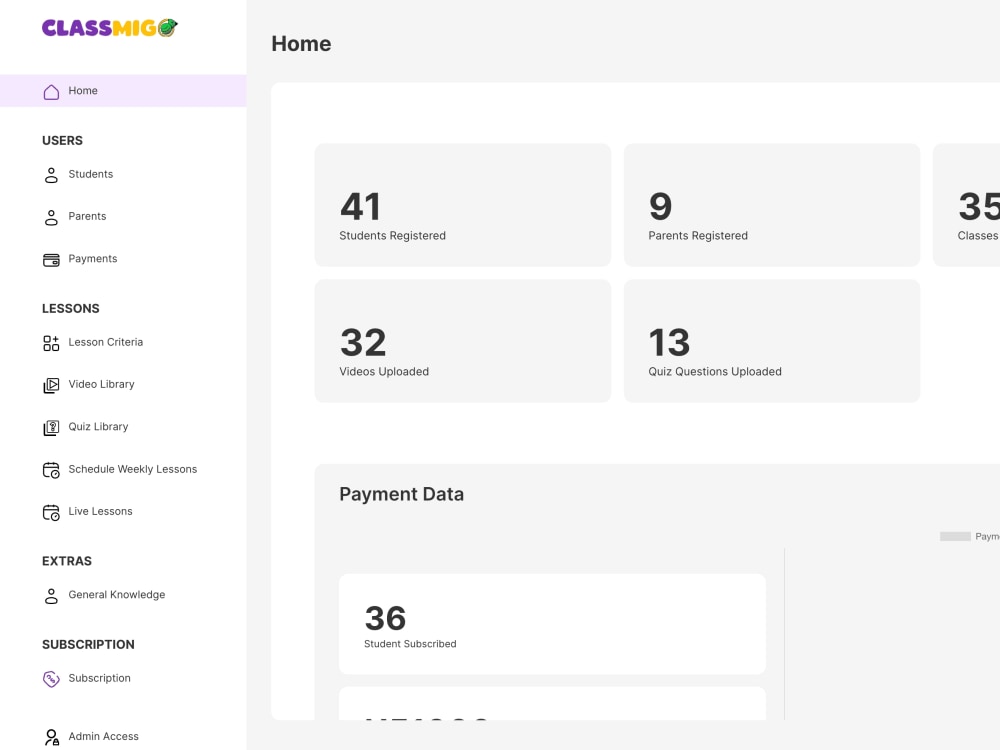Click the Parents person icon
Image resolution: width=1000 pixels, height=750 pixels.
pyautogui.click(x=51, y=217)
